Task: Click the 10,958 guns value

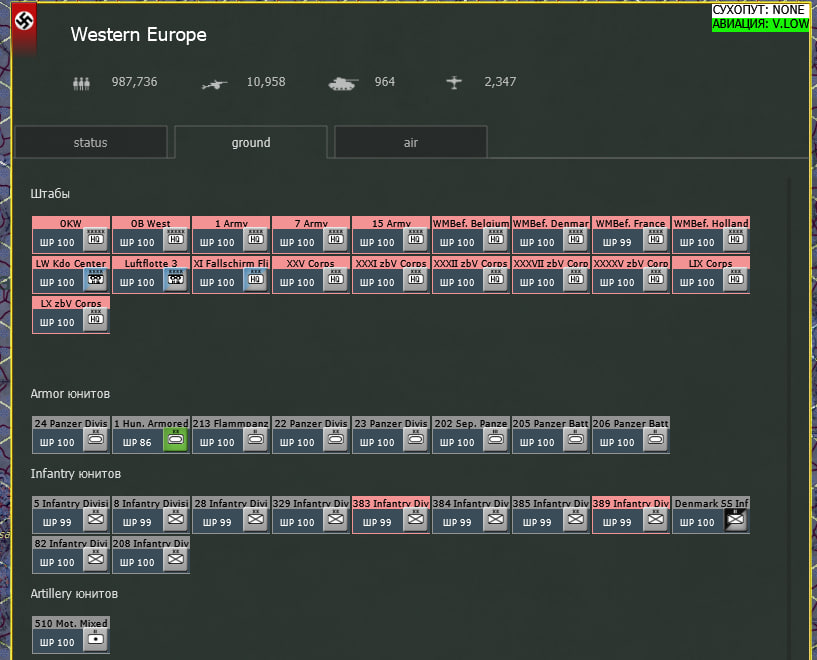Action: tap(266, 82)
